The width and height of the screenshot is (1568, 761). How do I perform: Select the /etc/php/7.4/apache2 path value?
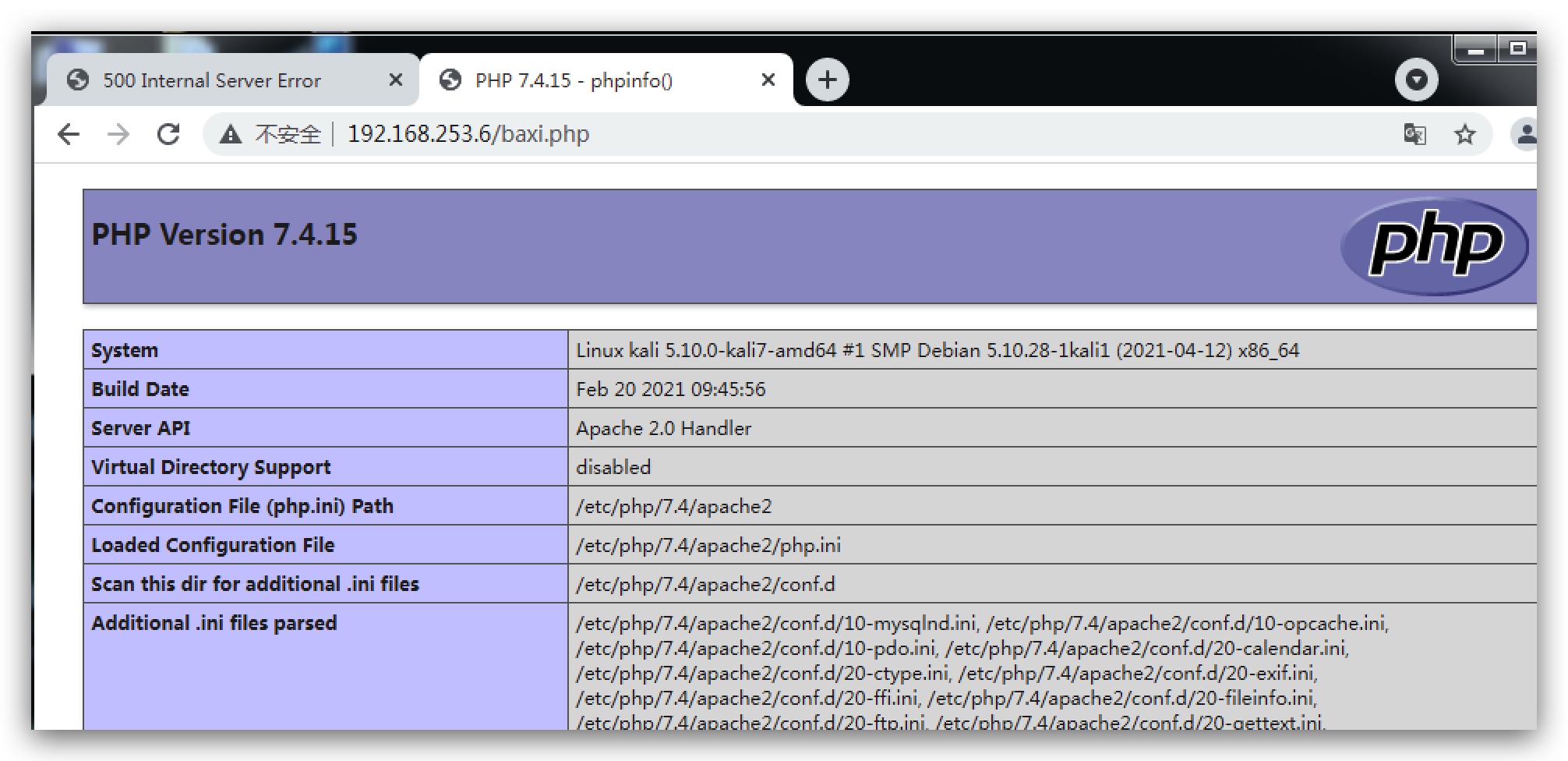click(674, 506)
